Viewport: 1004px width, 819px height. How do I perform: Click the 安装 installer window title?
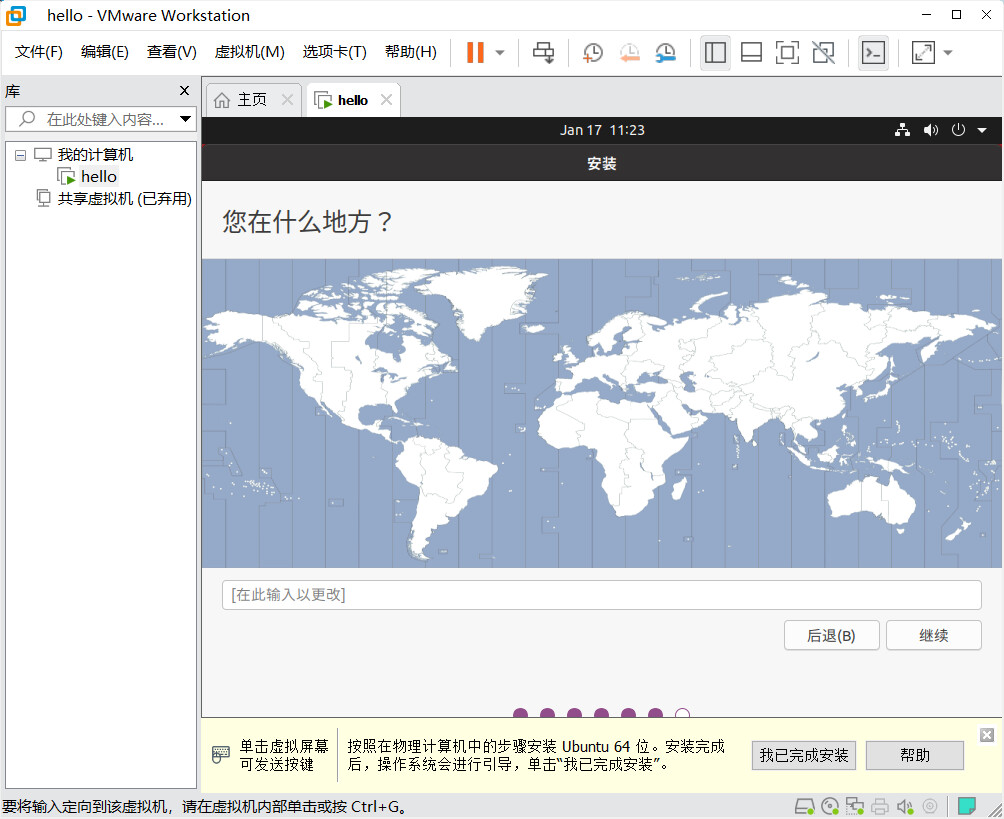[602, 164]
